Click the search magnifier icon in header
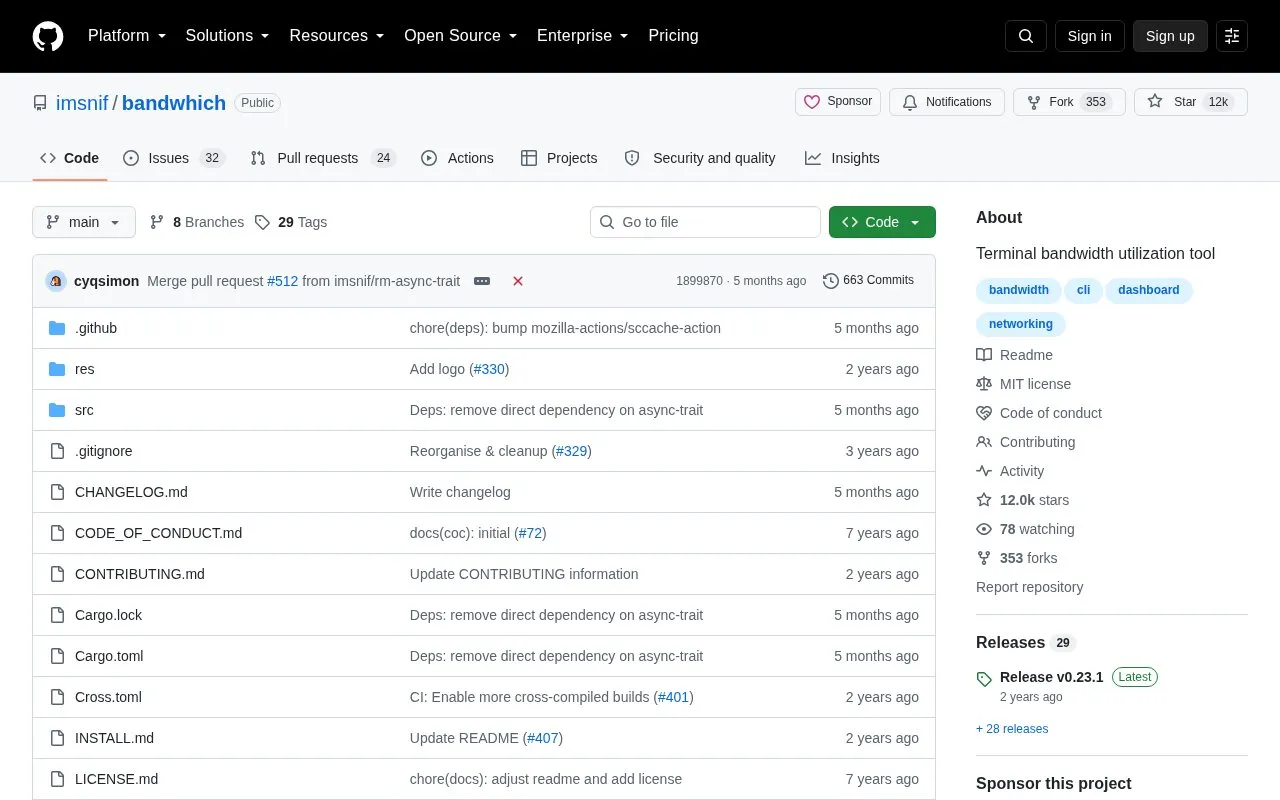Screen dimensions: 1280x800 [x=1026, y=36]
